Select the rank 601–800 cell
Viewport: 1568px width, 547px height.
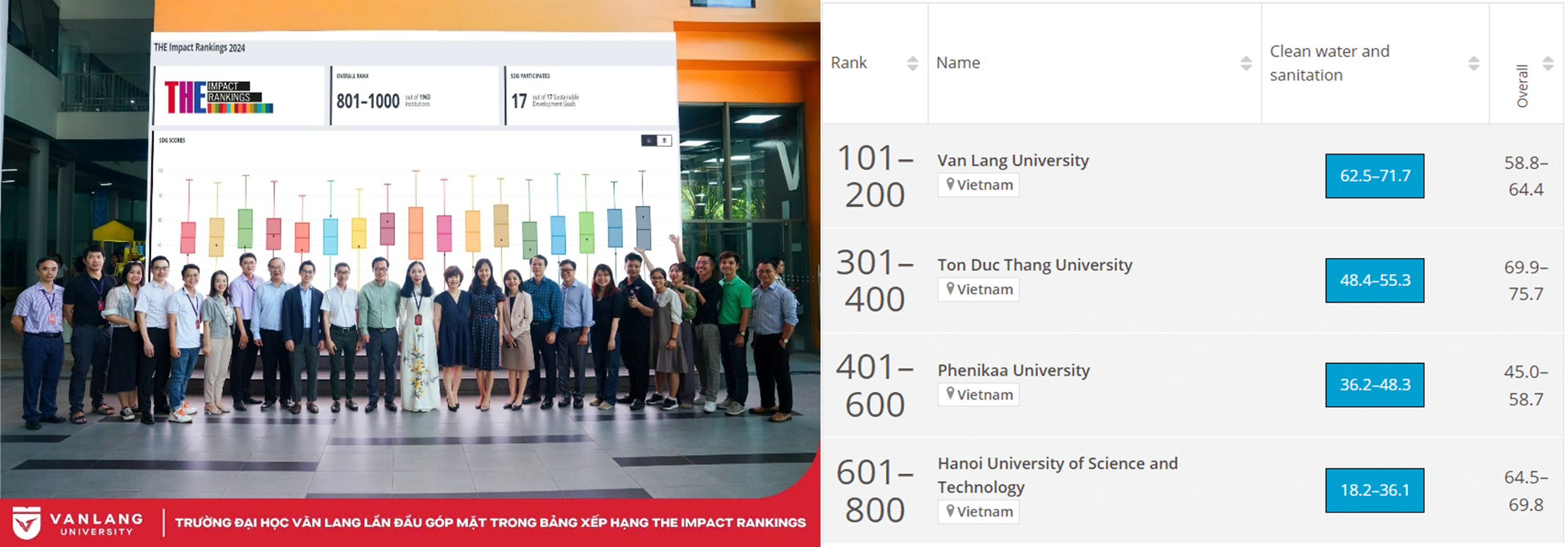875,491
